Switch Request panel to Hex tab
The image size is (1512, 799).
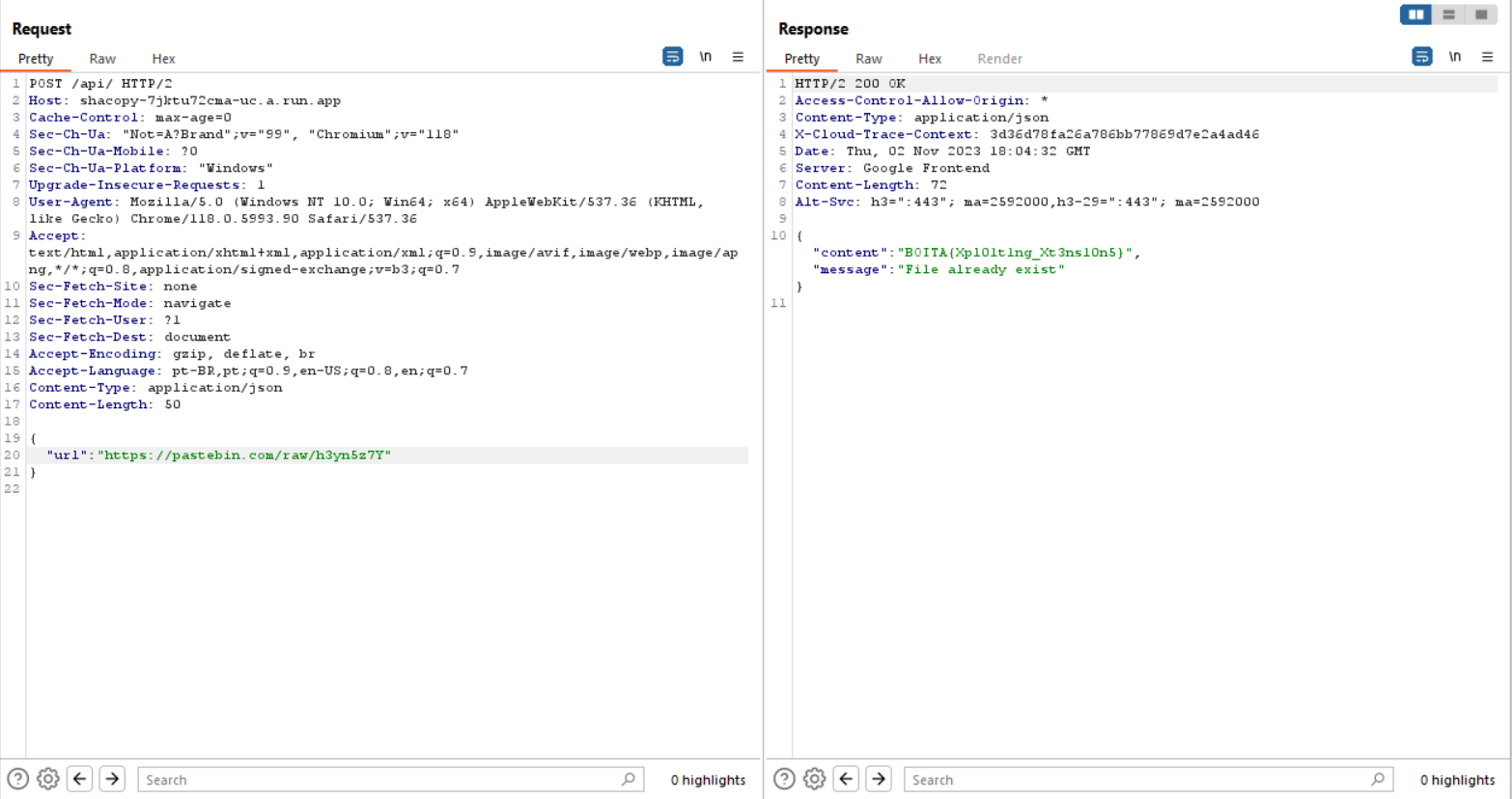163,59
